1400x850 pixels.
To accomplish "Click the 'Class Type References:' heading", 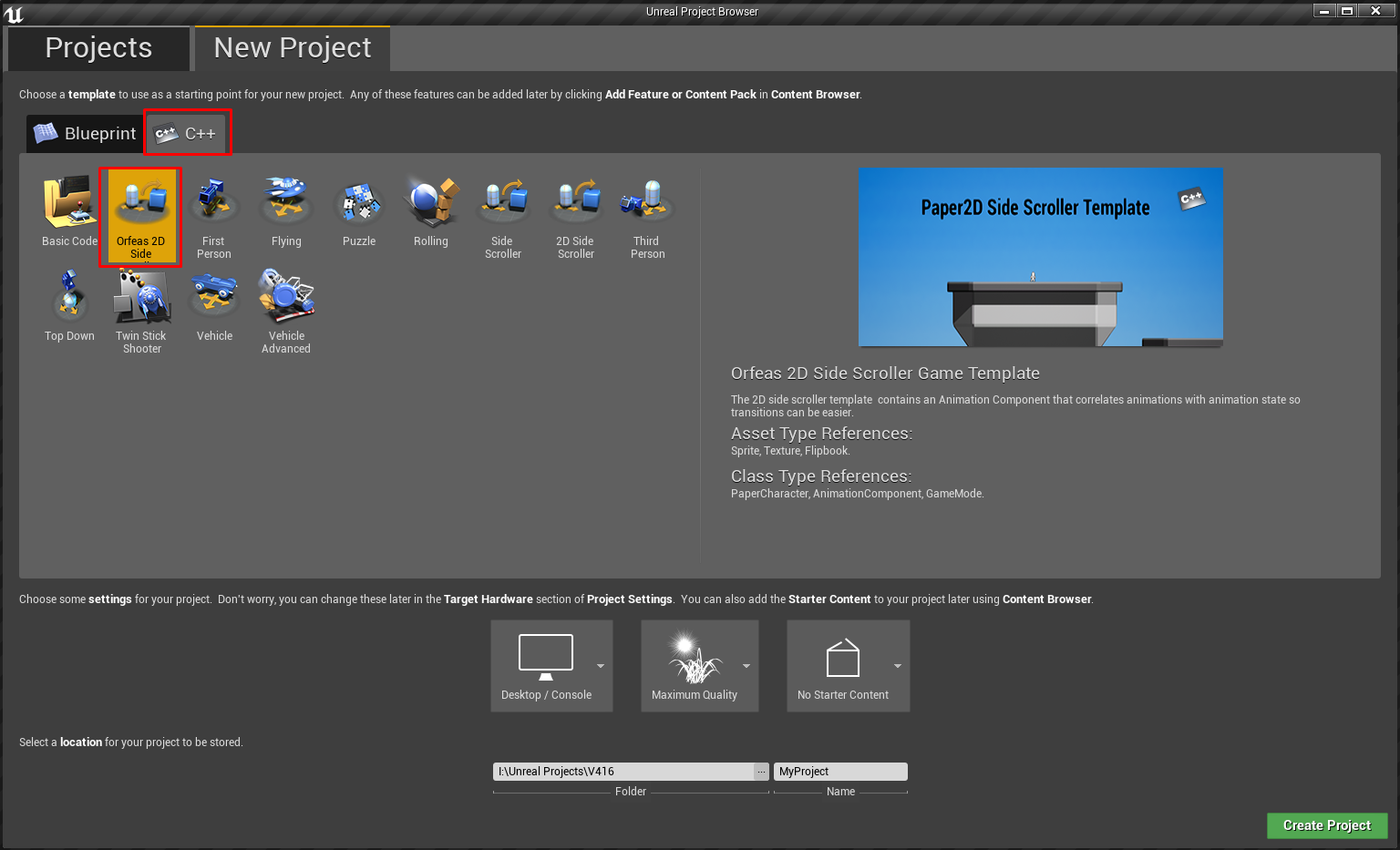I will [x=821, y=476].
